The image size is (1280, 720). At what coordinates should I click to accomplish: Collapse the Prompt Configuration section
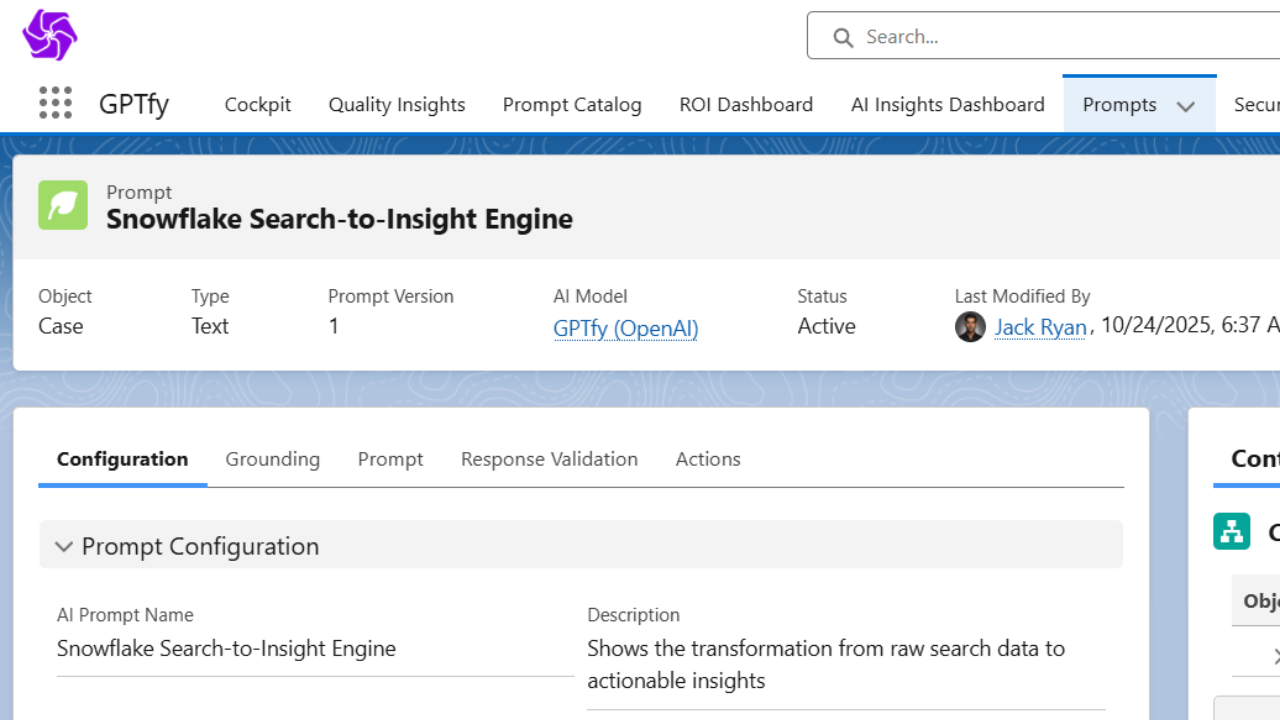click(x=64, y=546)
